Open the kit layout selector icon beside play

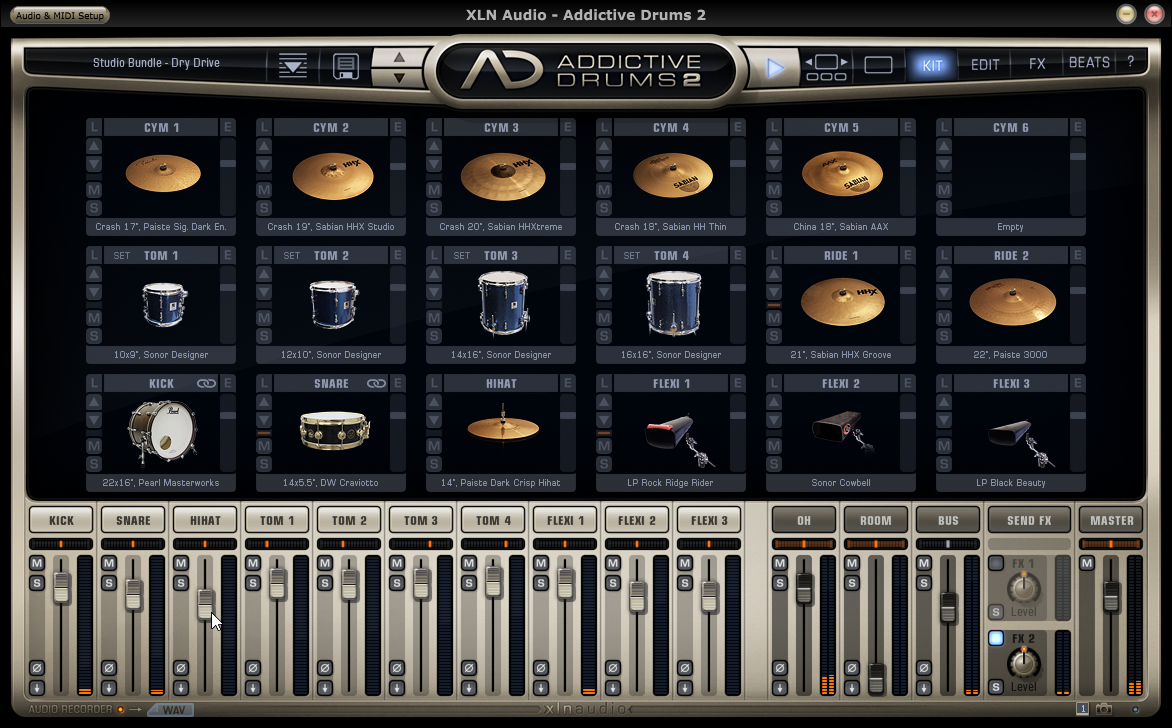click(826, 67)
